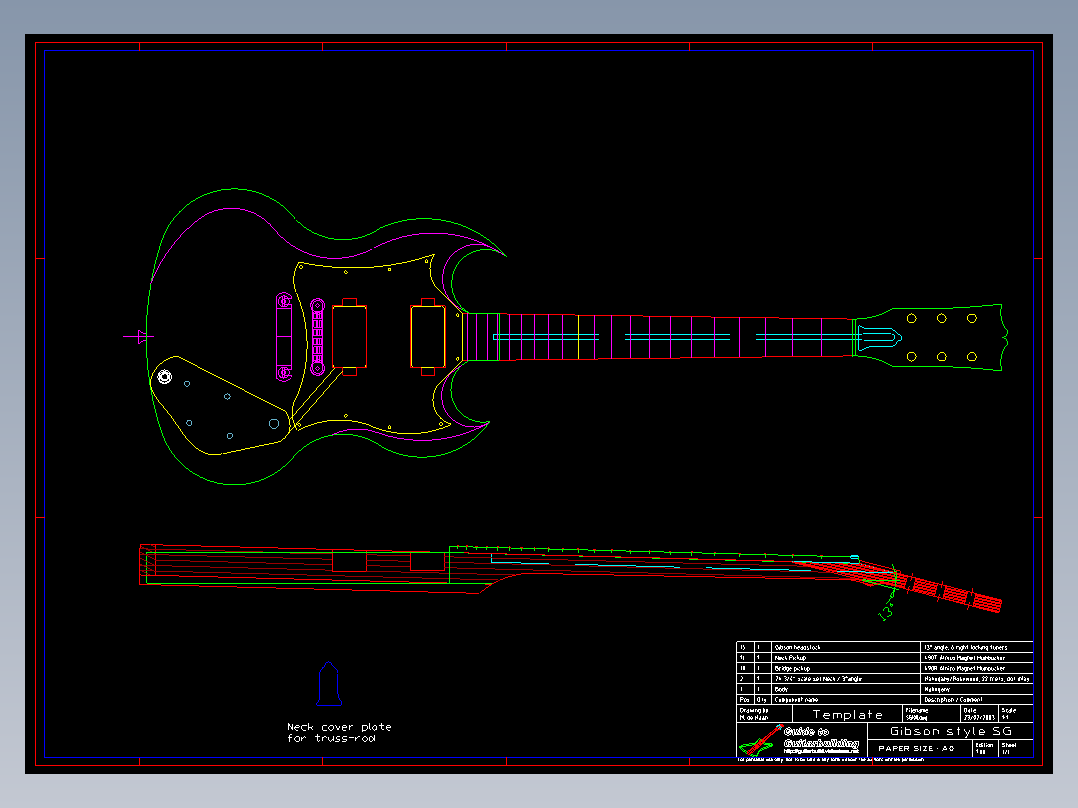The image size is (1078, 808).
Task: Select lower tuner hole nearest the nut
Action: coord(912,356)
